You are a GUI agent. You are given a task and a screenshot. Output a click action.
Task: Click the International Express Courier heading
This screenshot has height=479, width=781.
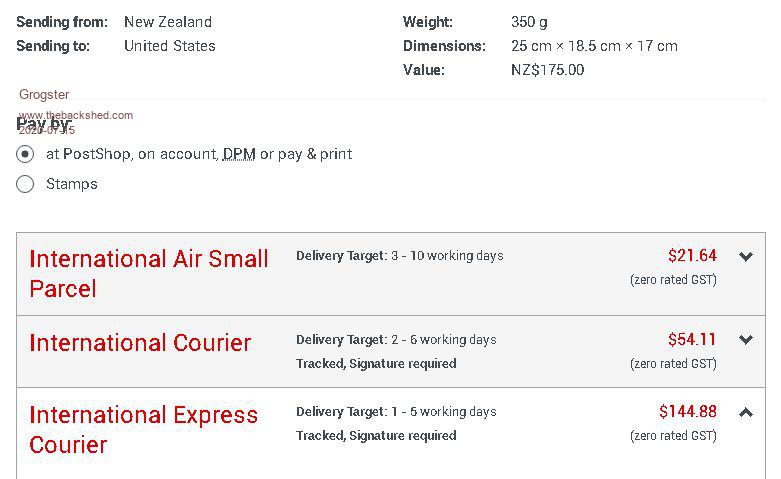point(143,429)
